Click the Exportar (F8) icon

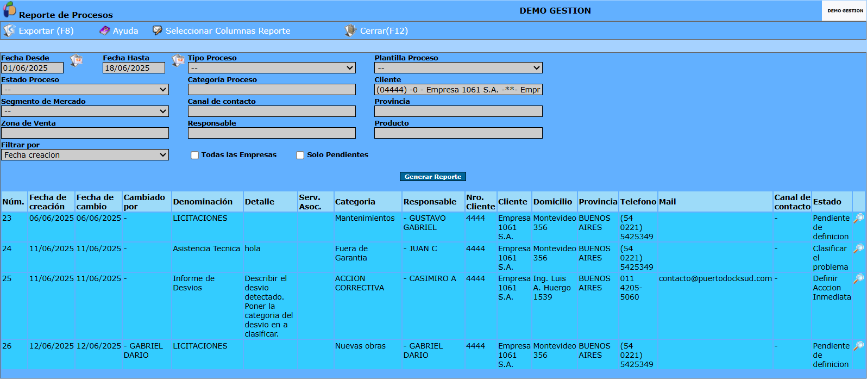(9, 31)
